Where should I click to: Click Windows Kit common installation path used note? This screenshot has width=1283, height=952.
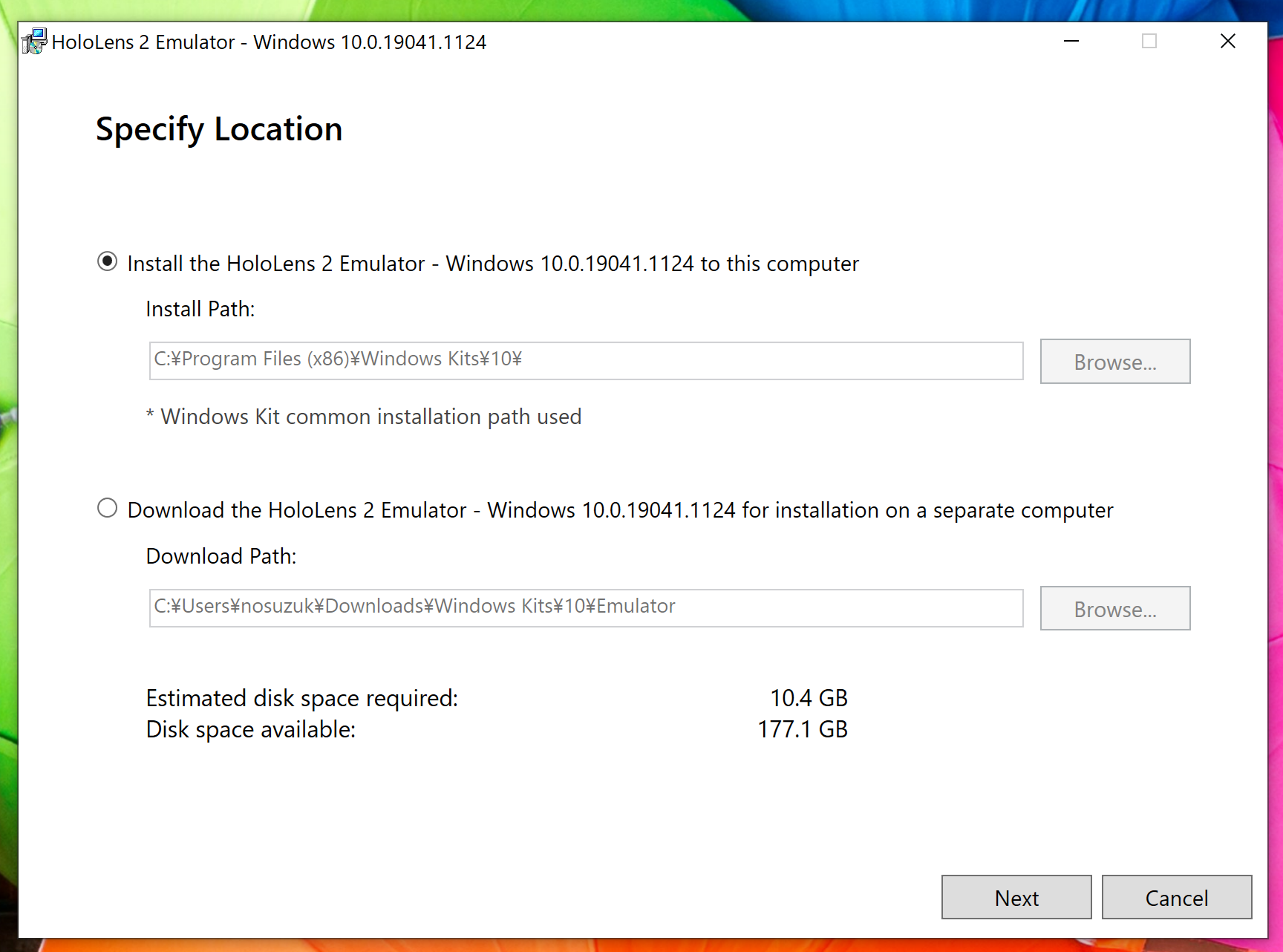coord(364,417)
